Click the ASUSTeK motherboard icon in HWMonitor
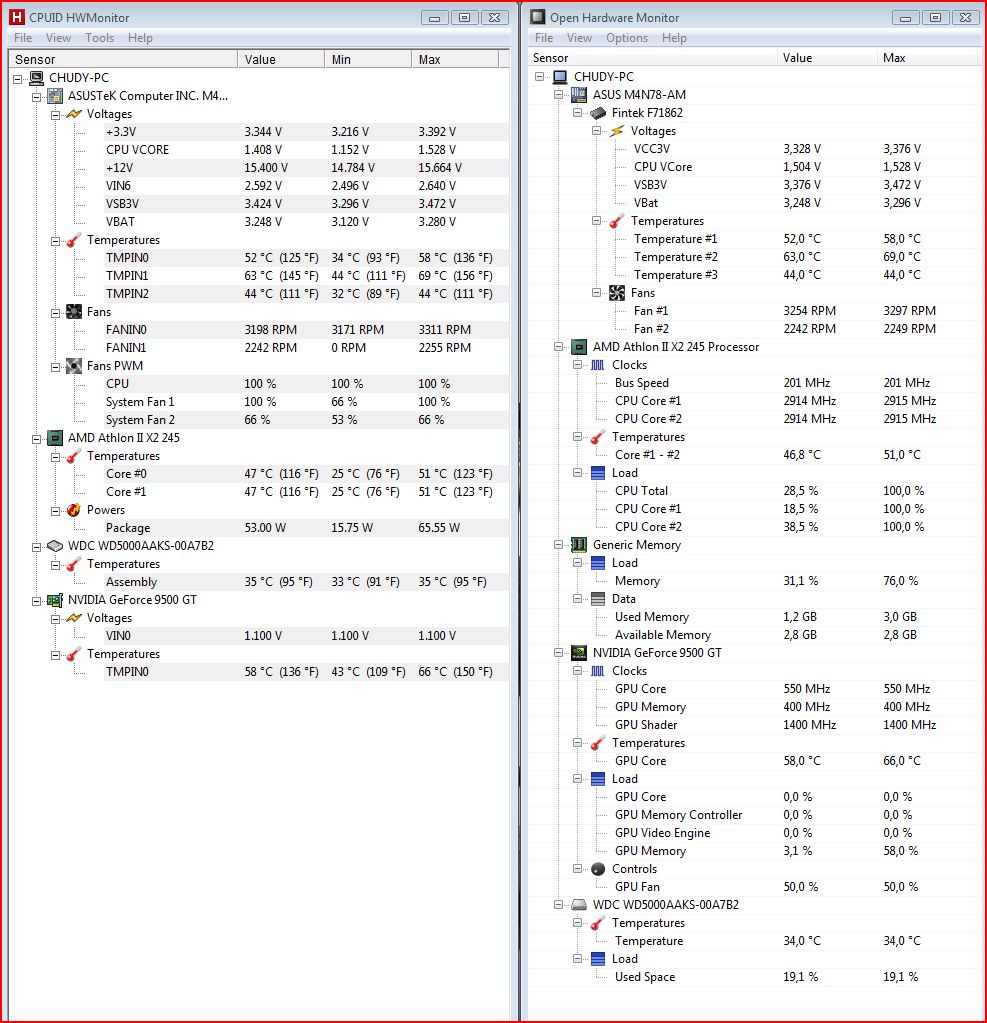The width and height of the screenshot is (987, 1023). pyautogui.click(x=55, y=96)
